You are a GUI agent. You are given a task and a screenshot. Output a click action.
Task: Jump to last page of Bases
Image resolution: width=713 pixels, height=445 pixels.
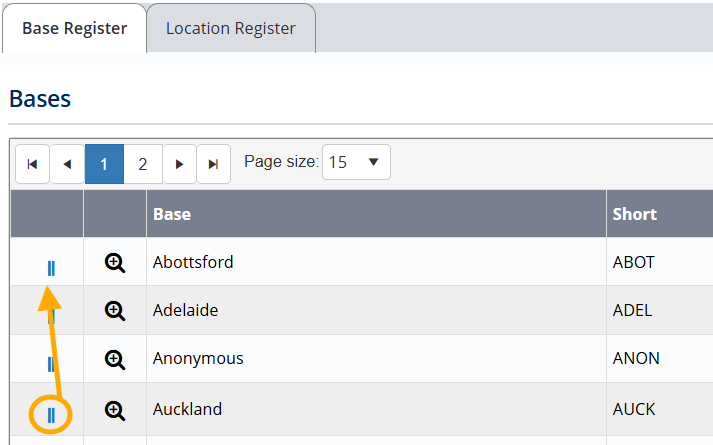tap(213, 164)
